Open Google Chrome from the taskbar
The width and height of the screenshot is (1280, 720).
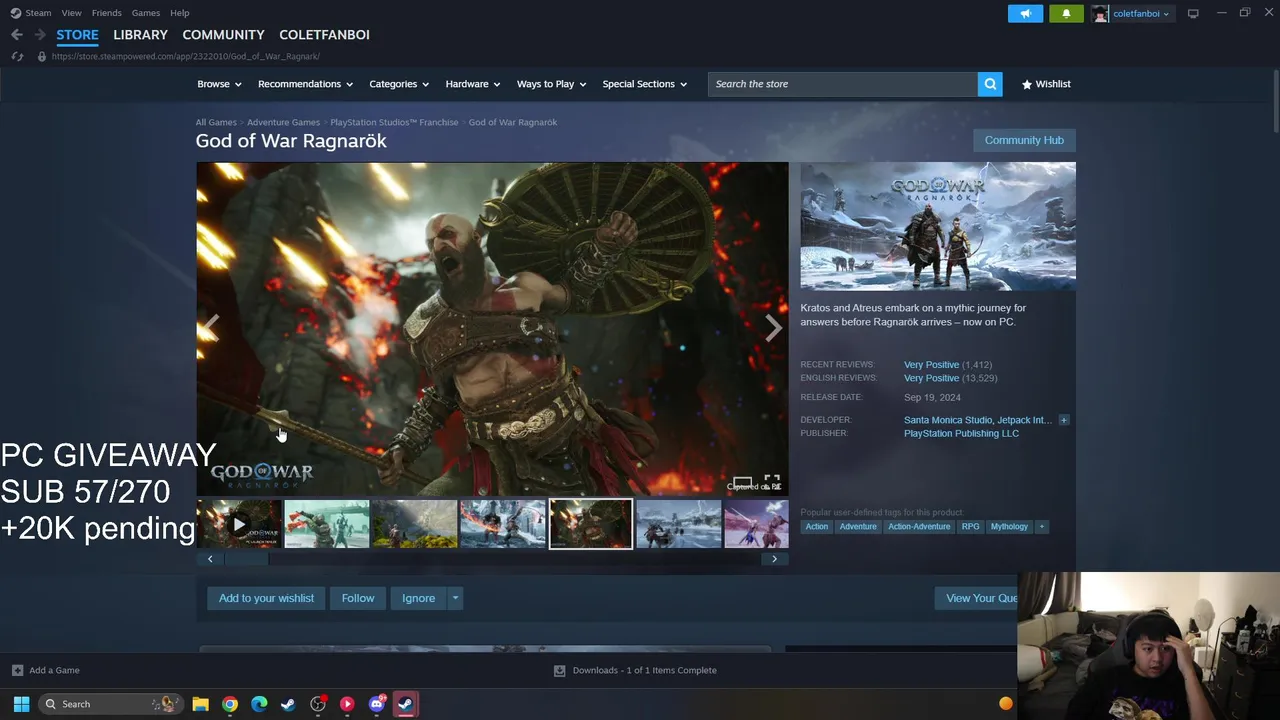tap(230, 704)
